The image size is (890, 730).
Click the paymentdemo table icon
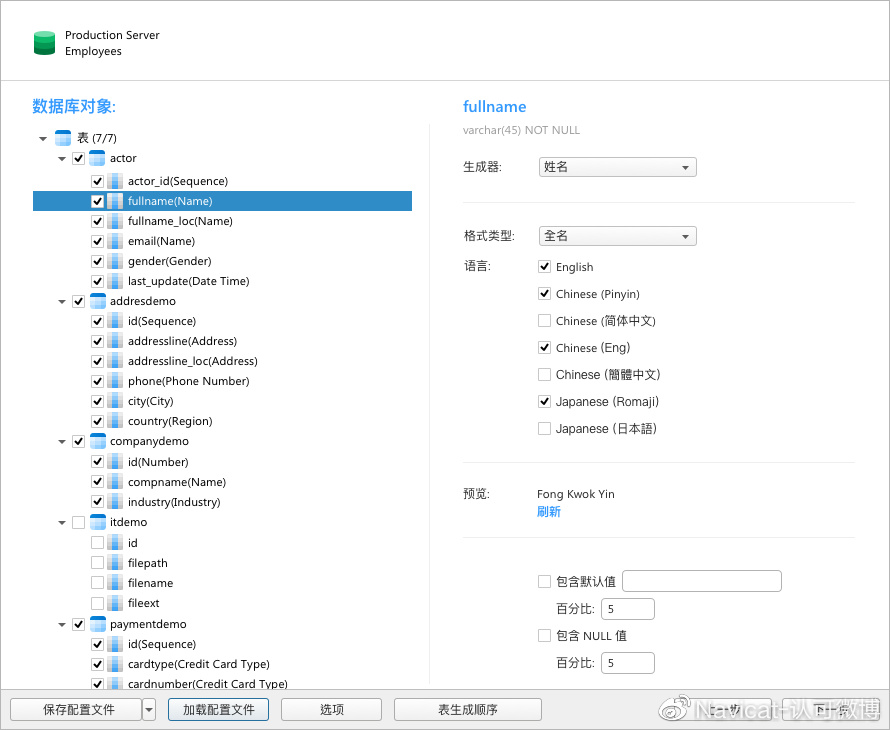click(x=98, y=624)
